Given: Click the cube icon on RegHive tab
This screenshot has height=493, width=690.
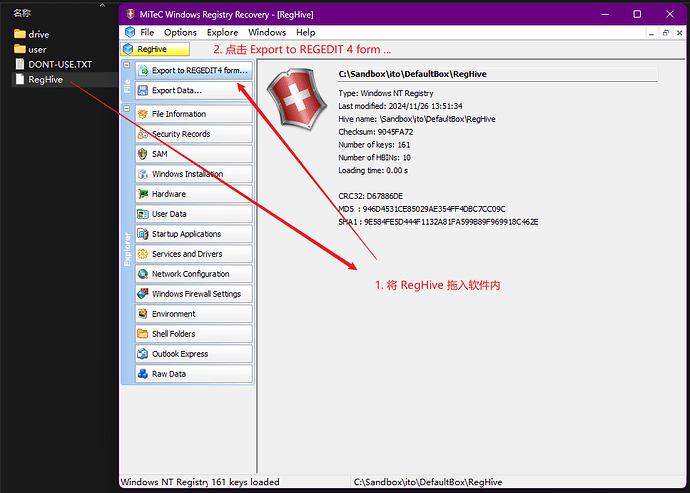Looking at the screenshot, I should coord(128,49).
